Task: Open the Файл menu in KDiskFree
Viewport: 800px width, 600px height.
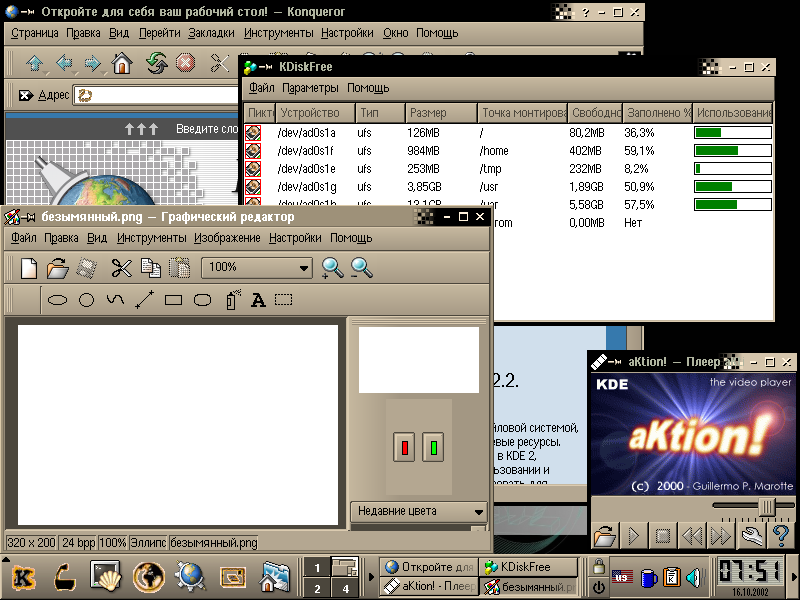Action: click(x=262, y=88)
